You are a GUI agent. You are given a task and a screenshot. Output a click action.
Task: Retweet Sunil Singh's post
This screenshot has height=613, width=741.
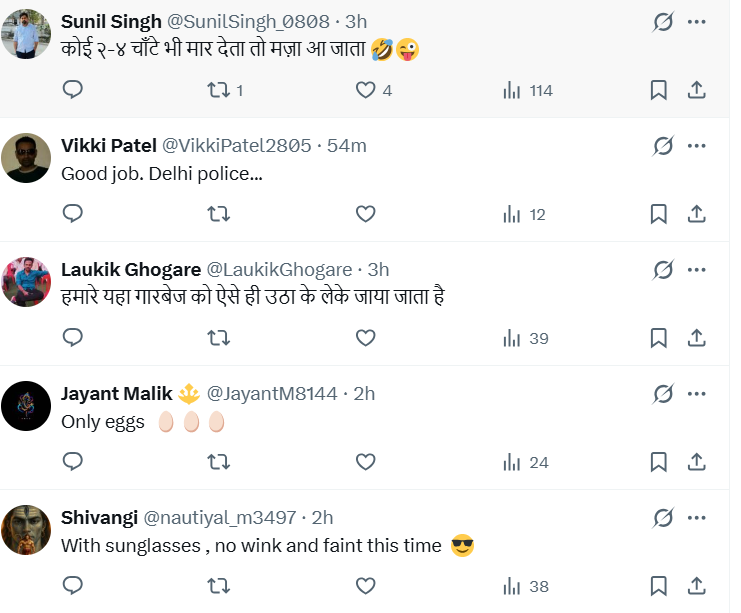coord(218,90)
